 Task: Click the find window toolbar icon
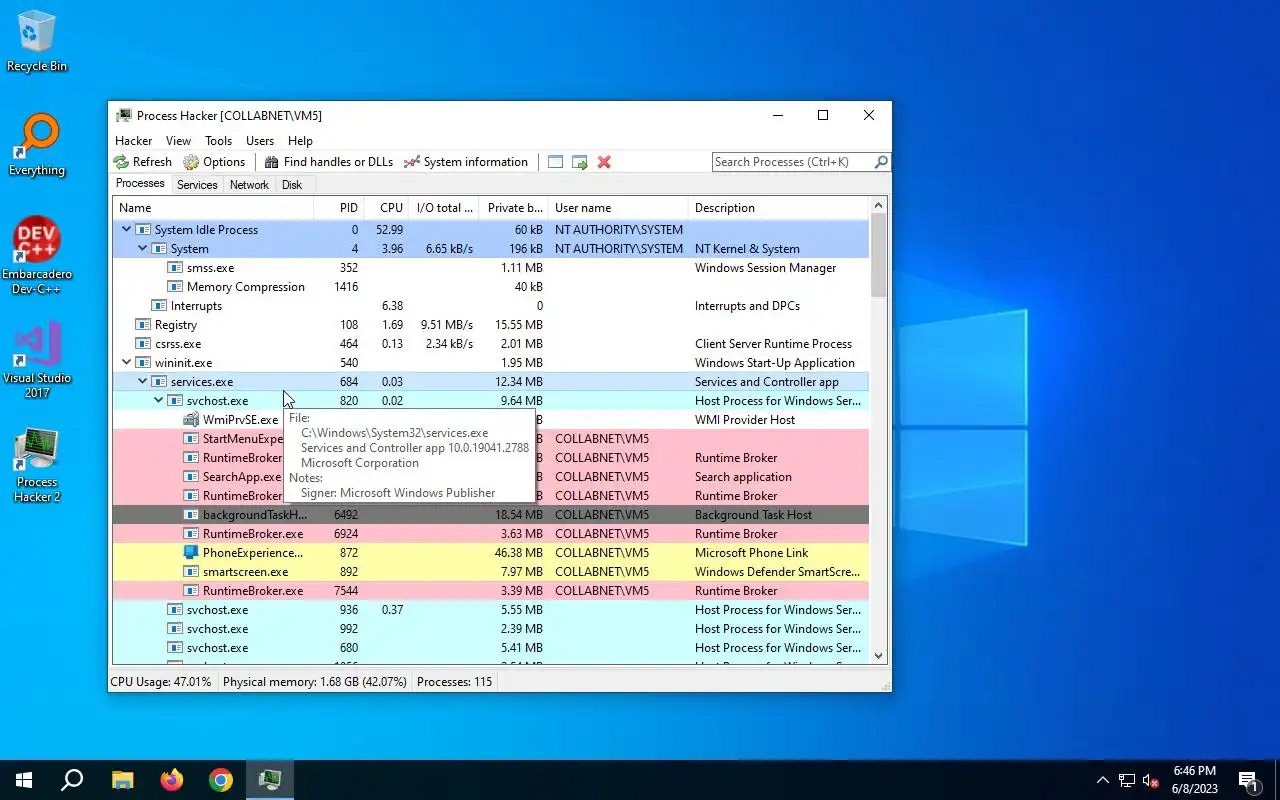pos(555,162)
